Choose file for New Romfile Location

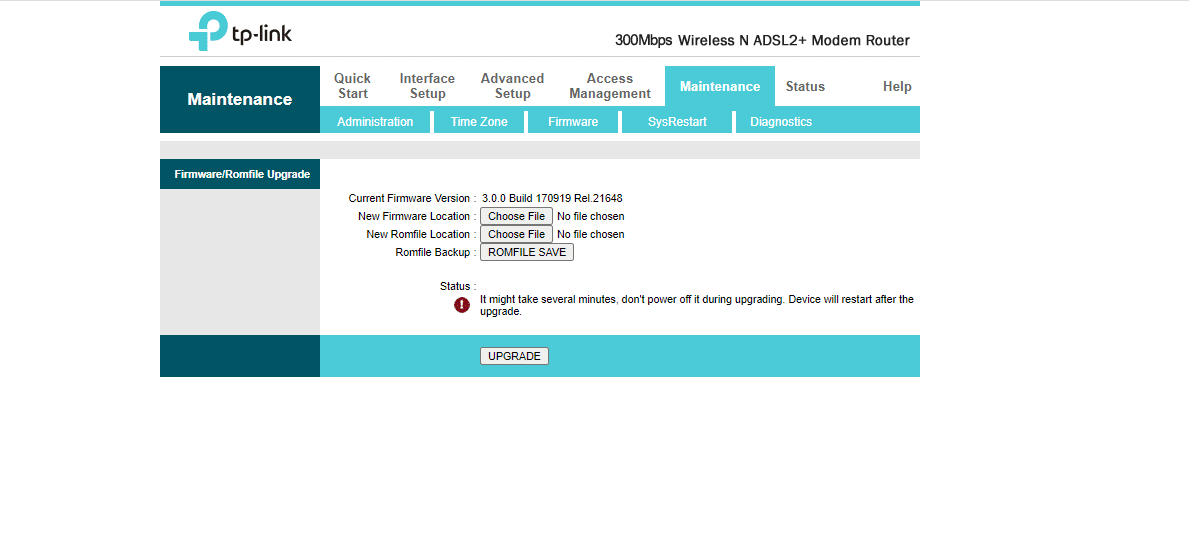point(516,234)
